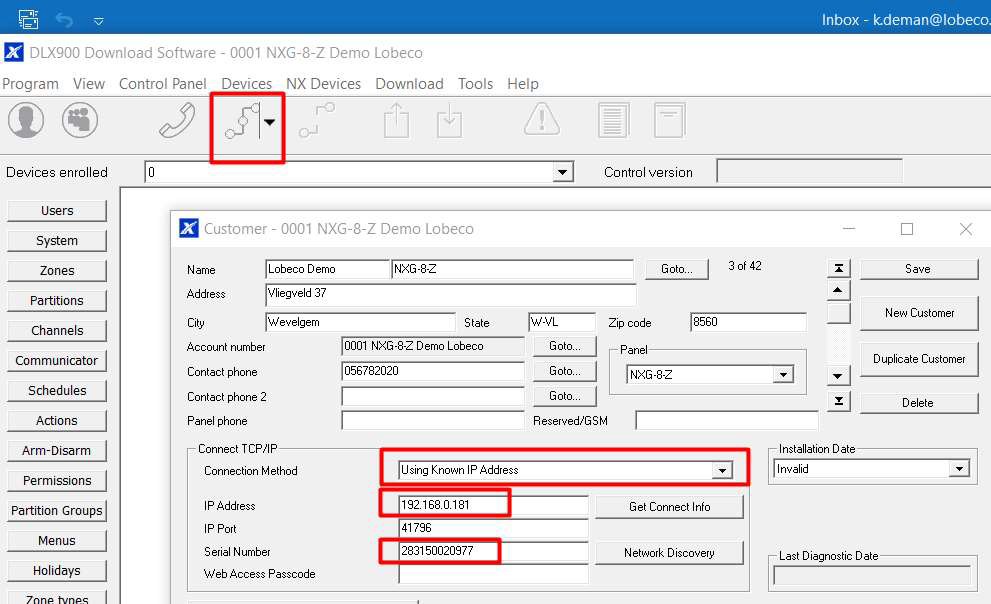Click the Zip code field 8560
Image resolution: width=991 pixels, height=604 pixels.
[x=748, y=322]
